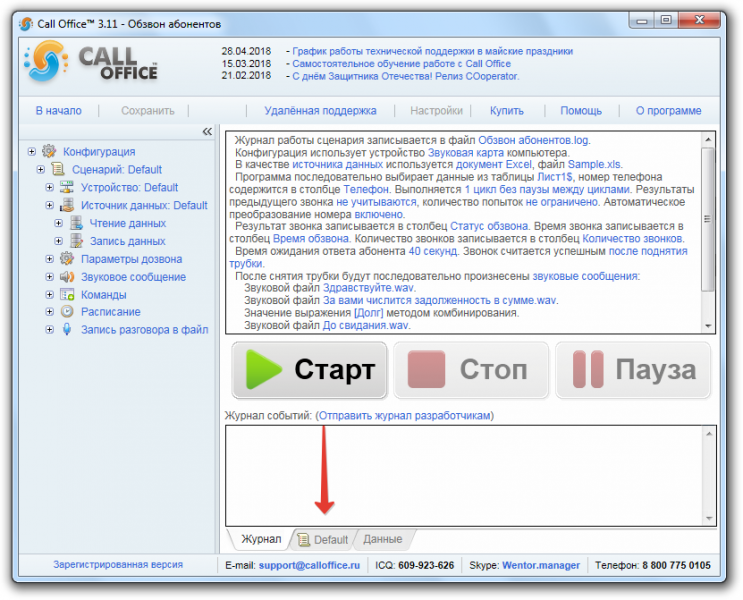Click inside the empty event log area
Image resolution: width=743 pixels, height=600 pixels.
464,476
